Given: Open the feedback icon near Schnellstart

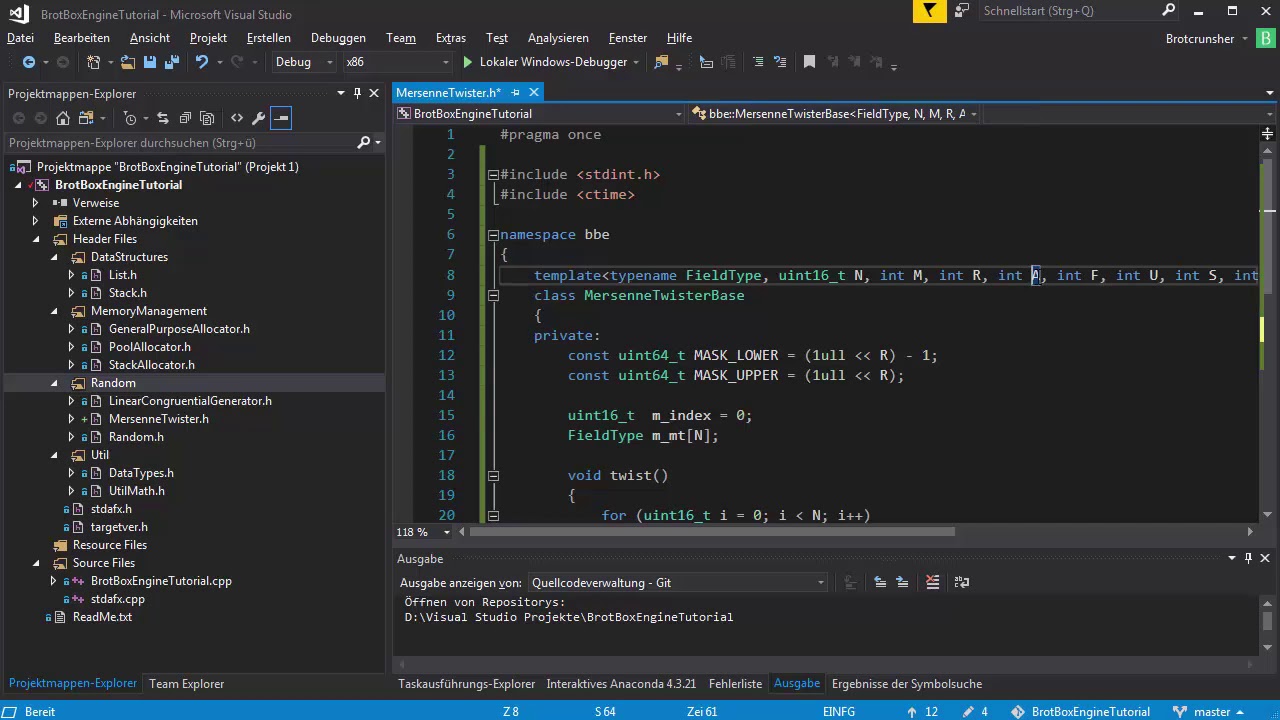Looking at the screenshot, I should point(963,11).
